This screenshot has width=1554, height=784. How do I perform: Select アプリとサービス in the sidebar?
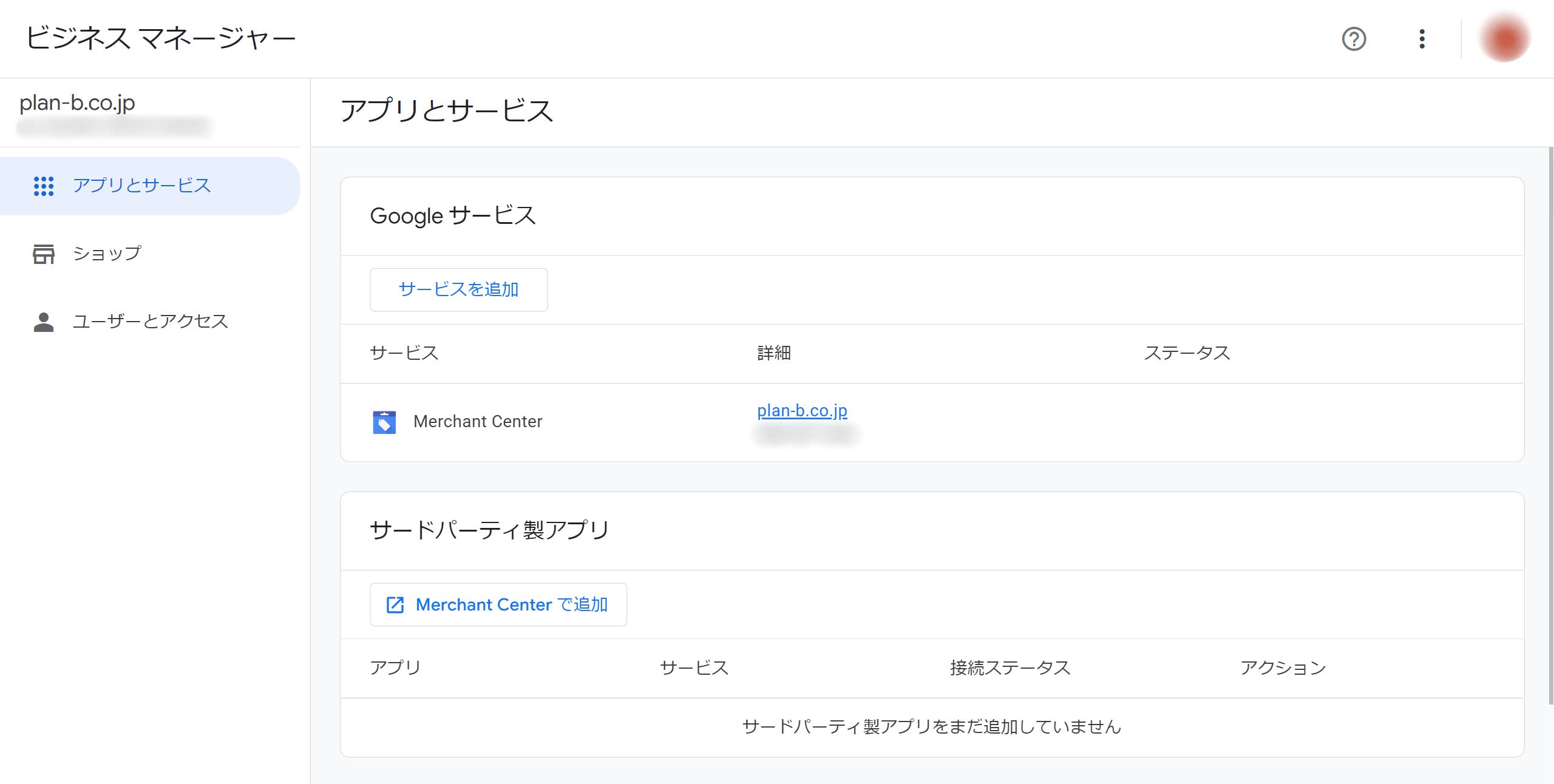click(150, 186)
